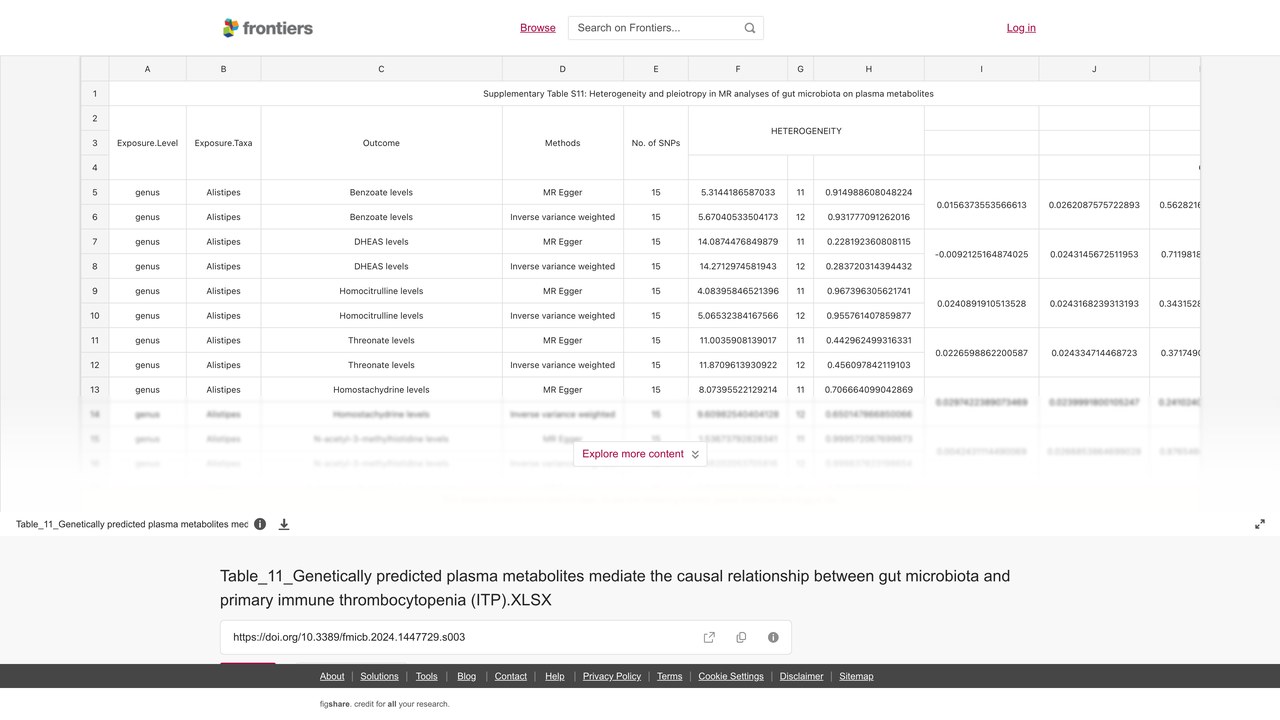Viewport: 1280px width, 720px height.
Task: Download the Table_11 file
Action: click(284, 524)
